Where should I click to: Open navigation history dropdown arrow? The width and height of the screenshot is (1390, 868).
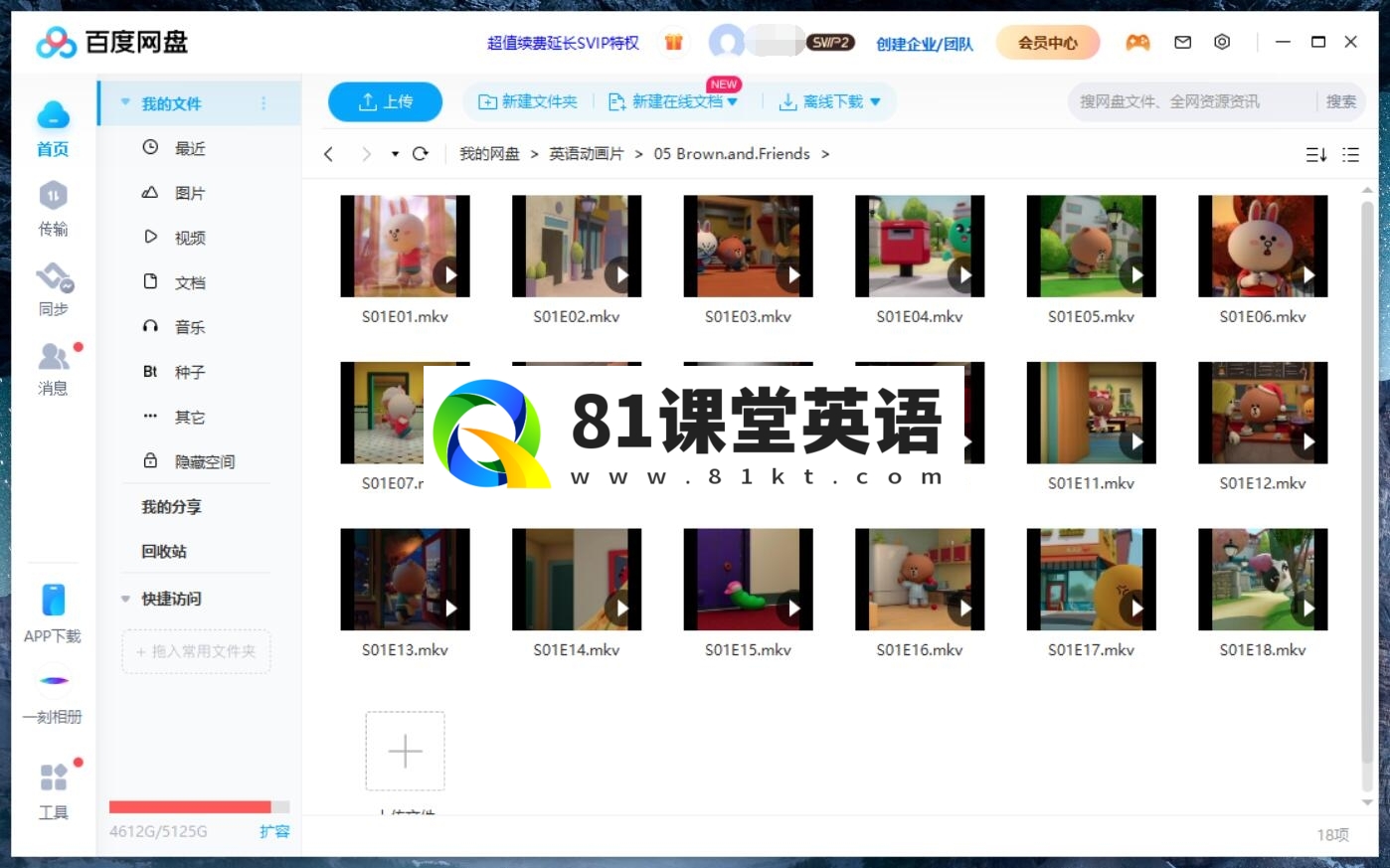(395, 154)
